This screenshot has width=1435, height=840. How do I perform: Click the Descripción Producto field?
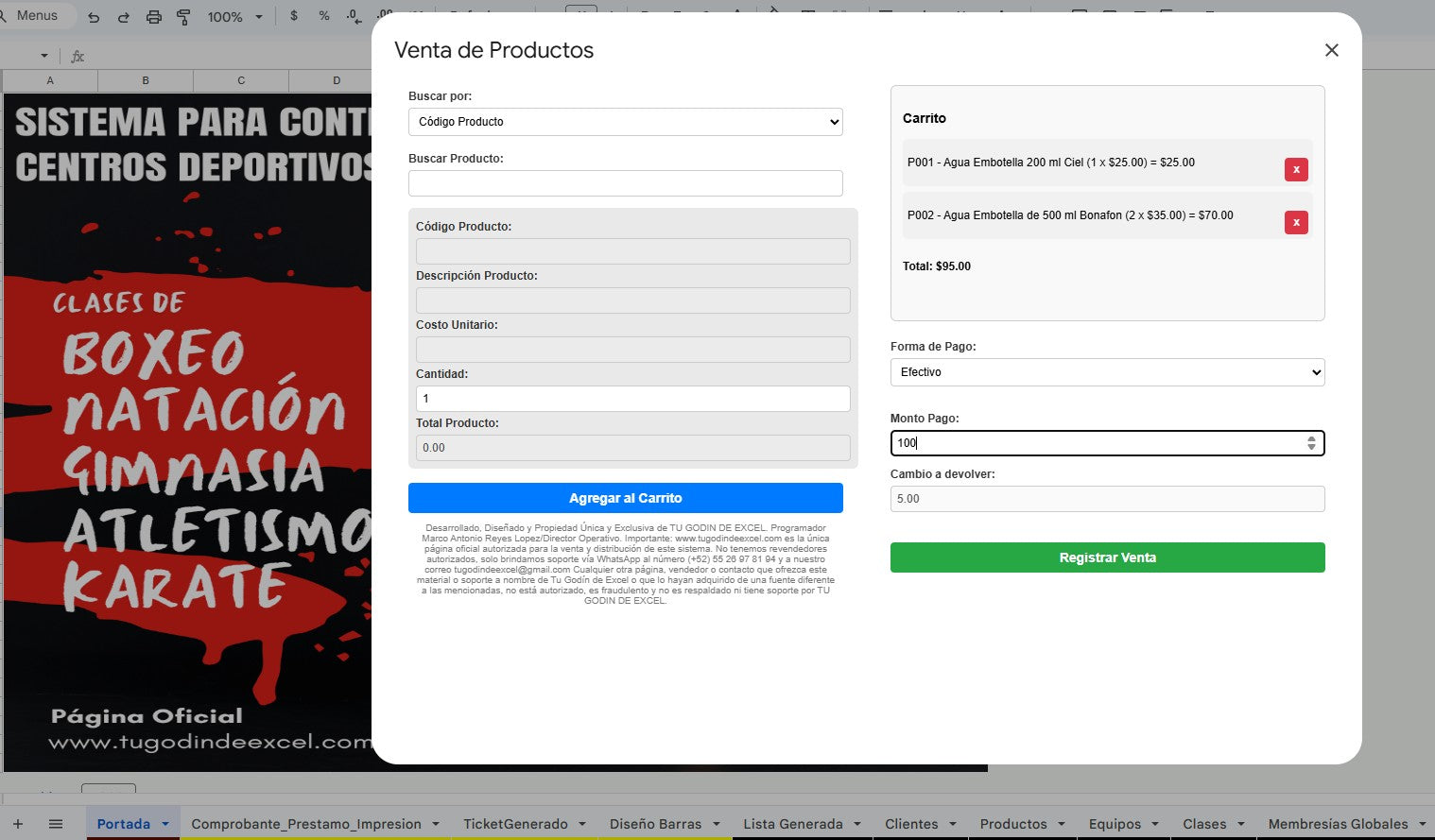(633, 300)
